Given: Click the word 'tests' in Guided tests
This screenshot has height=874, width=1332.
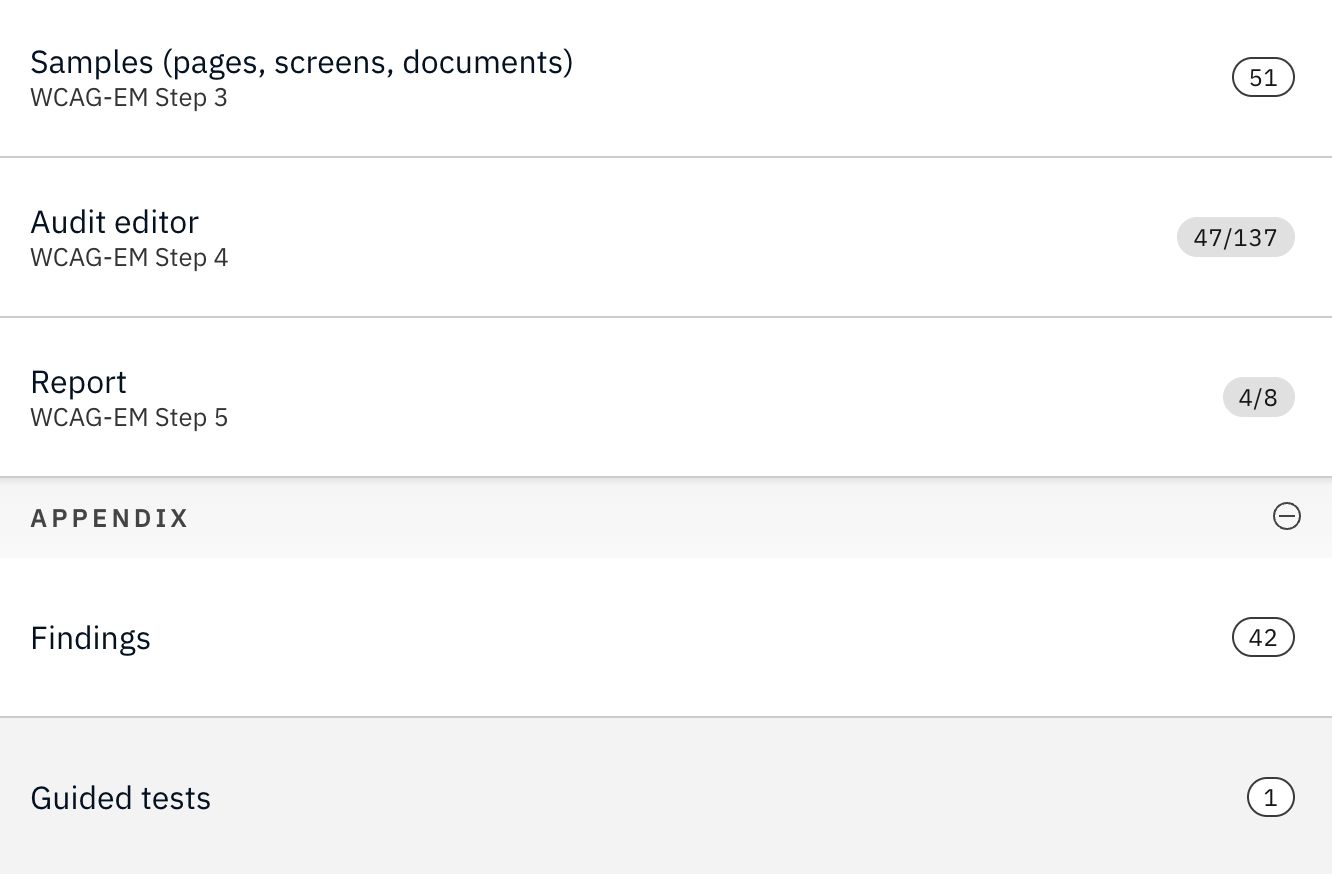Looking at the screenshot, I should [176, 798].
